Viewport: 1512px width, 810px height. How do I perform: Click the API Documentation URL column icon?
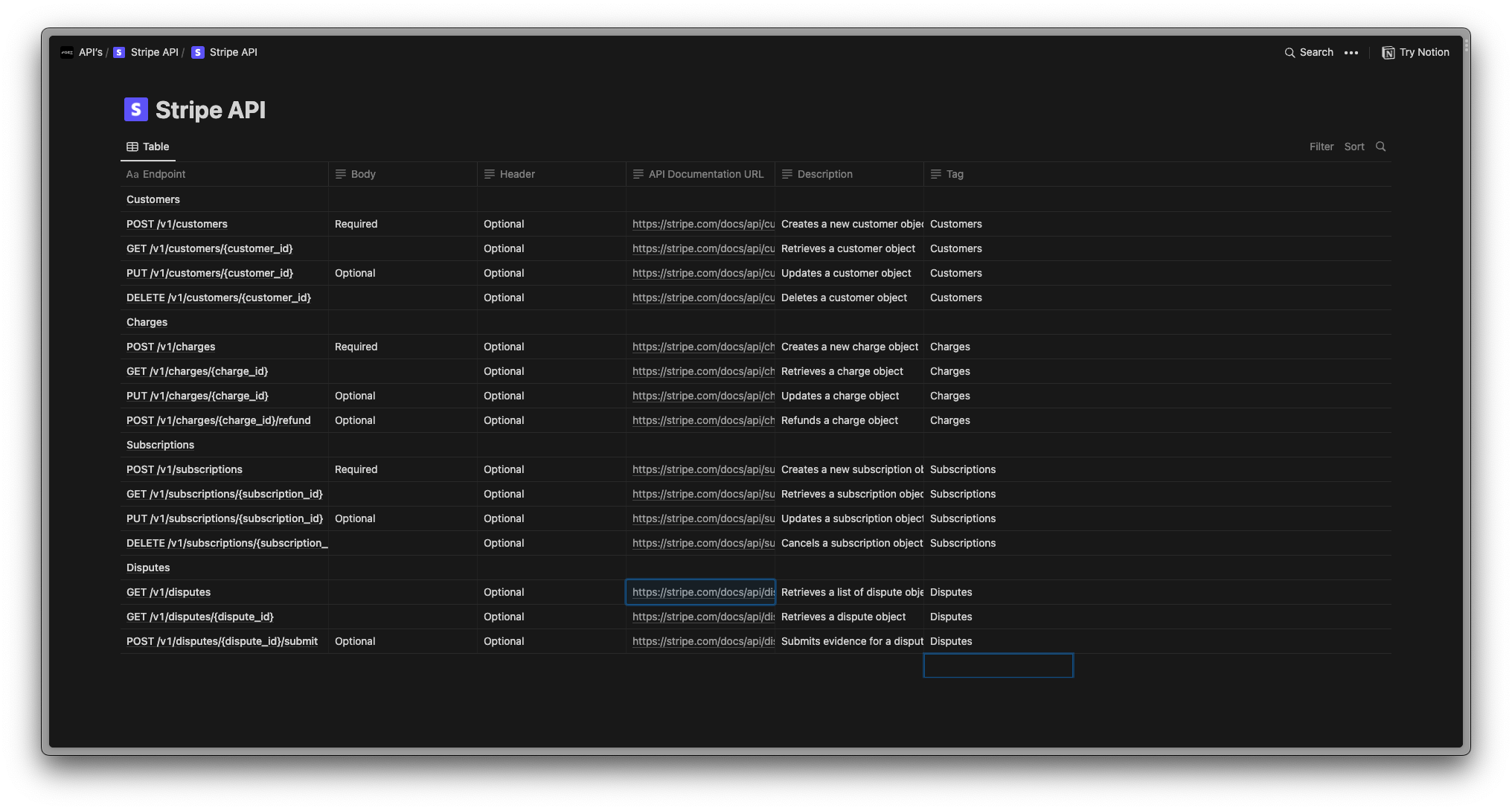point(638,174)
